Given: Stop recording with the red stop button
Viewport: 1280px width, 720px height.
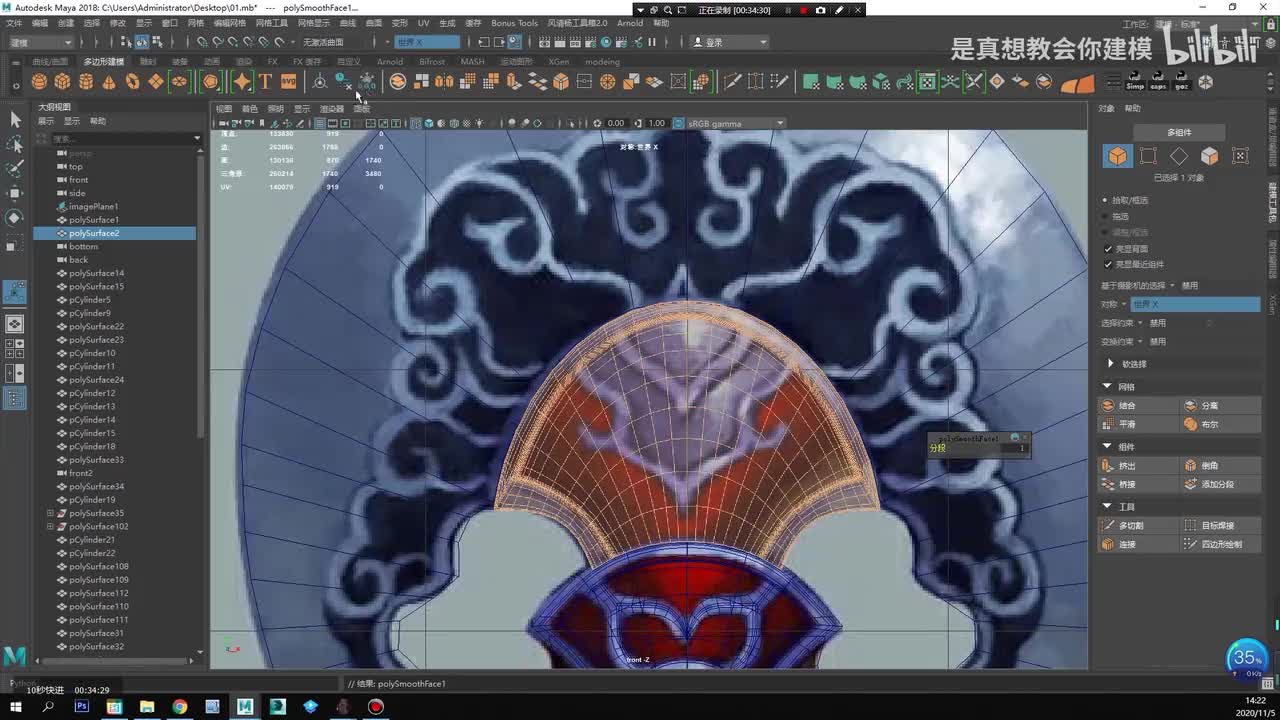Looking at the screenshot, I should 803,10.
